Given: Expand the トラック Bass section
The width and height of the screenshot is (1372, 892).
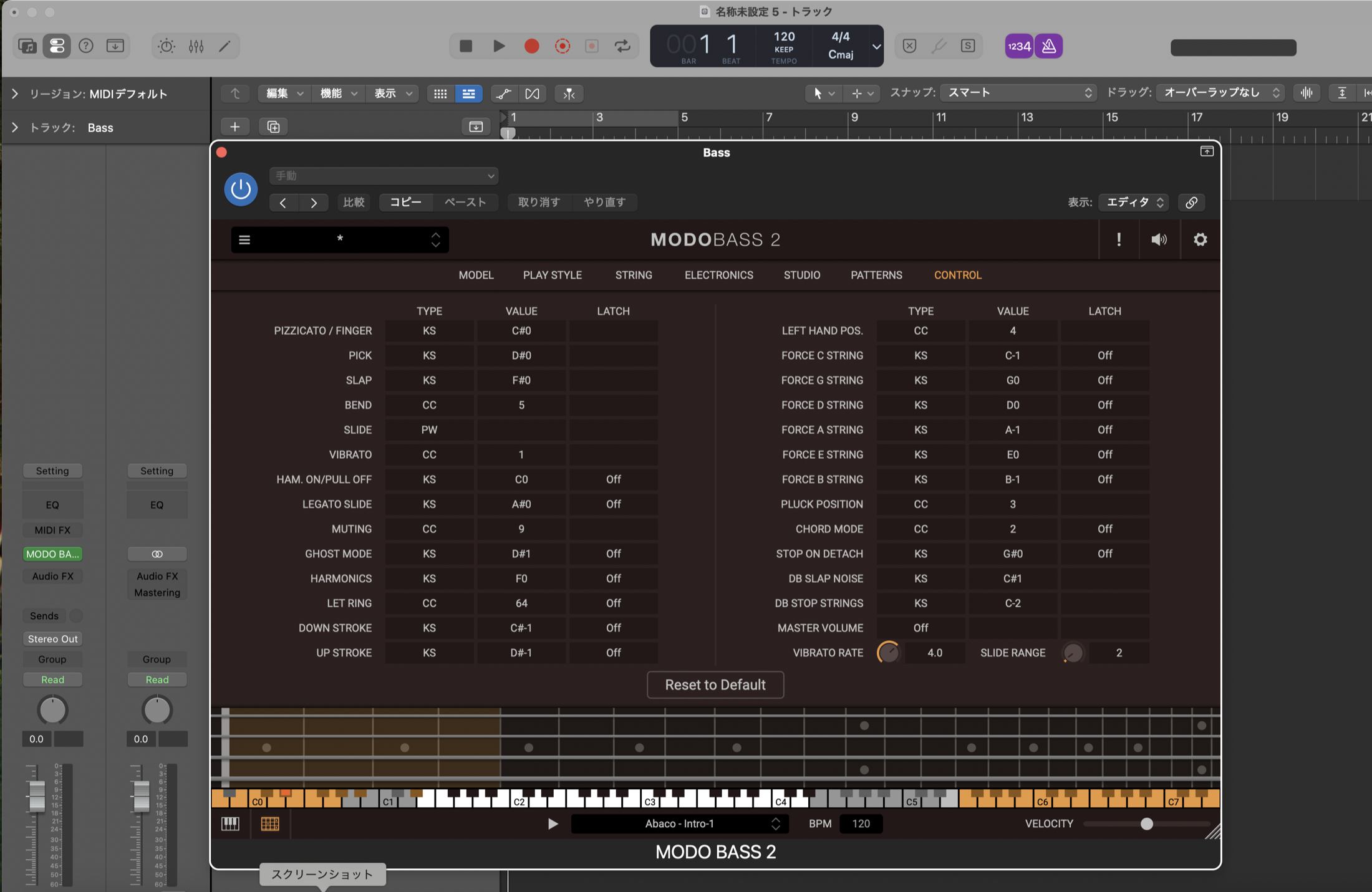Looking at the screenshot, I should point(15,128).
